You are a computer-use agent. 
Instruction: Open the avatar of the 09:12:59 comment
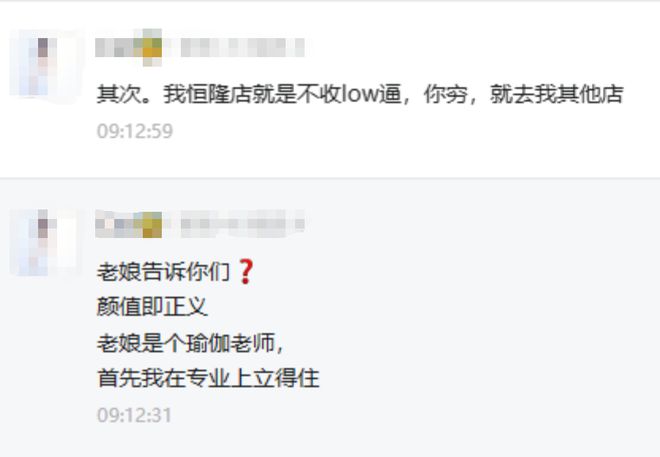pos(44,66)
